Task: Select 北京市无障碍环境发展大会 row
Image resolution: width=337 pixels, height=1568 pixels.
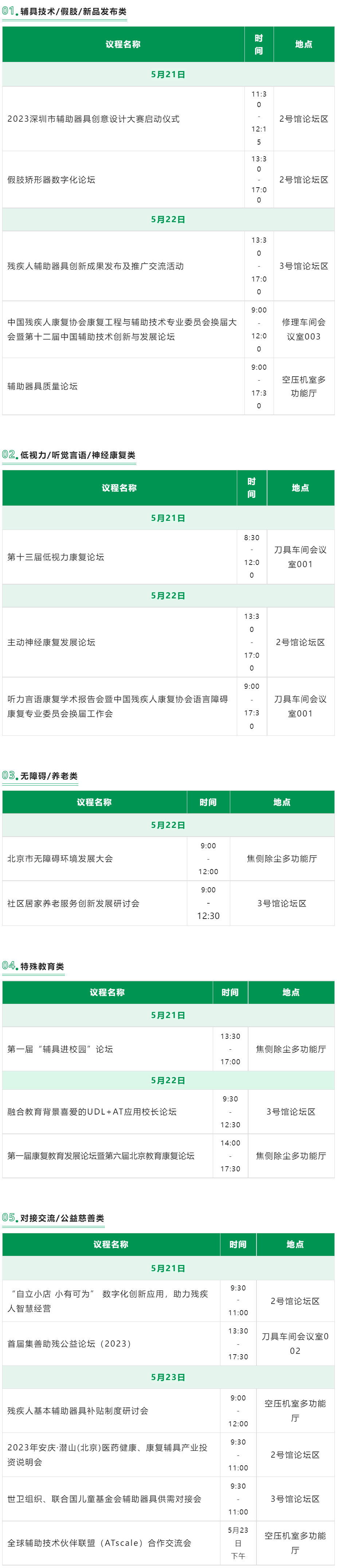Action: click(168, 859)
